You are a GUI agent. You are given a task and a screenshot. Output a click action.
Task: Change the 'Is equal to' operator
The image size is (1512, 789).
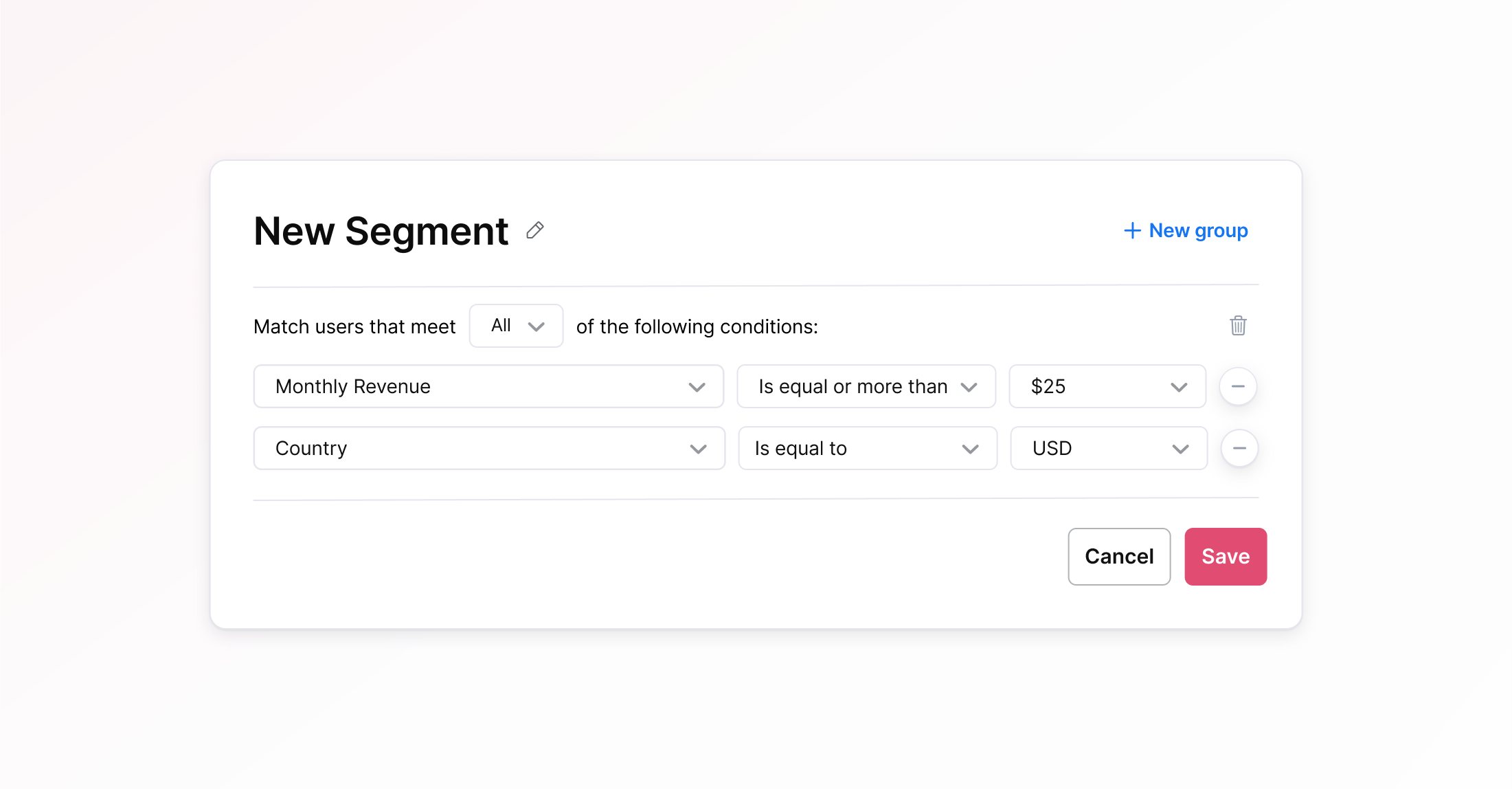coord(868,448)
